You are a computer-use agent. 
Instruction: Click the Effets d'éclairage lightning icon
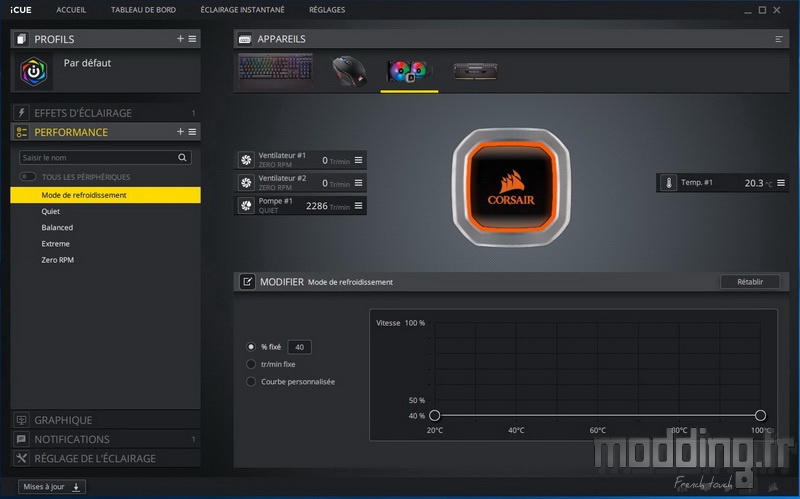[x=21, y=113]
